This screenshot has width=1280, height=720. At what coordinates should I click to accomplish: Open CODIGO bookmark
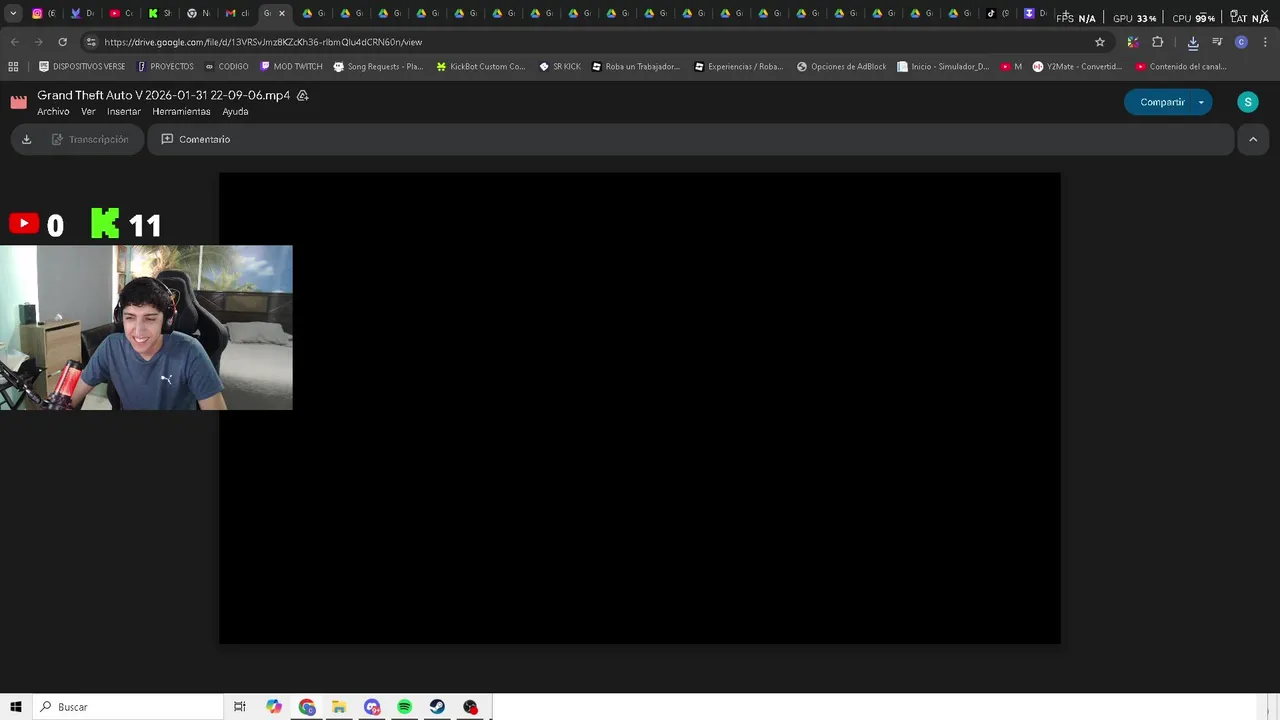pos(226,67)
